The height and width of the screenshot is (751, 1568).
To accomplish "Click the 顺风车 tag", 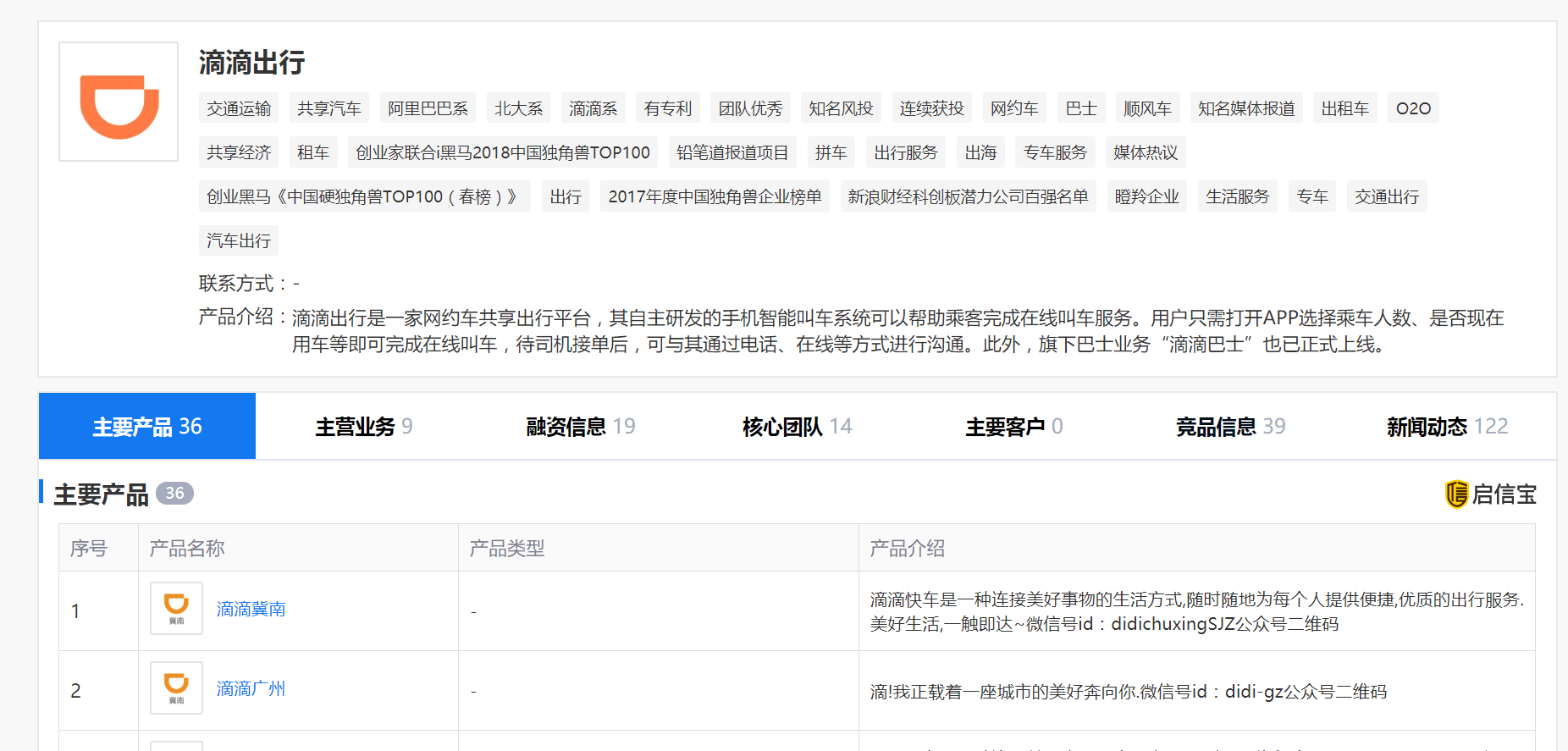I will 1147,108.
